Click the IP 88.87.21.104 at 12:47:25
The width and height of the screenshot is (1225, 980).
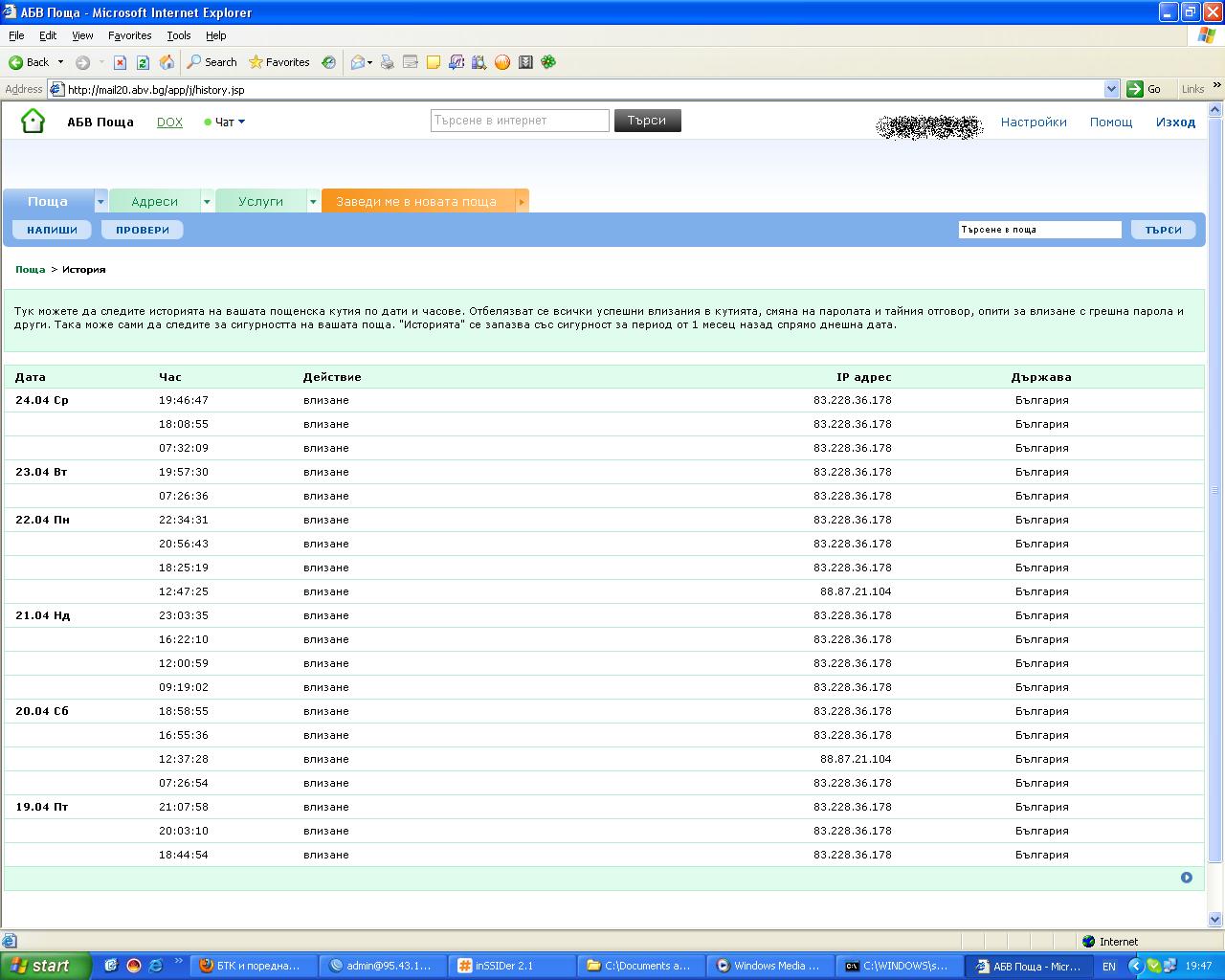click(856, 591)
